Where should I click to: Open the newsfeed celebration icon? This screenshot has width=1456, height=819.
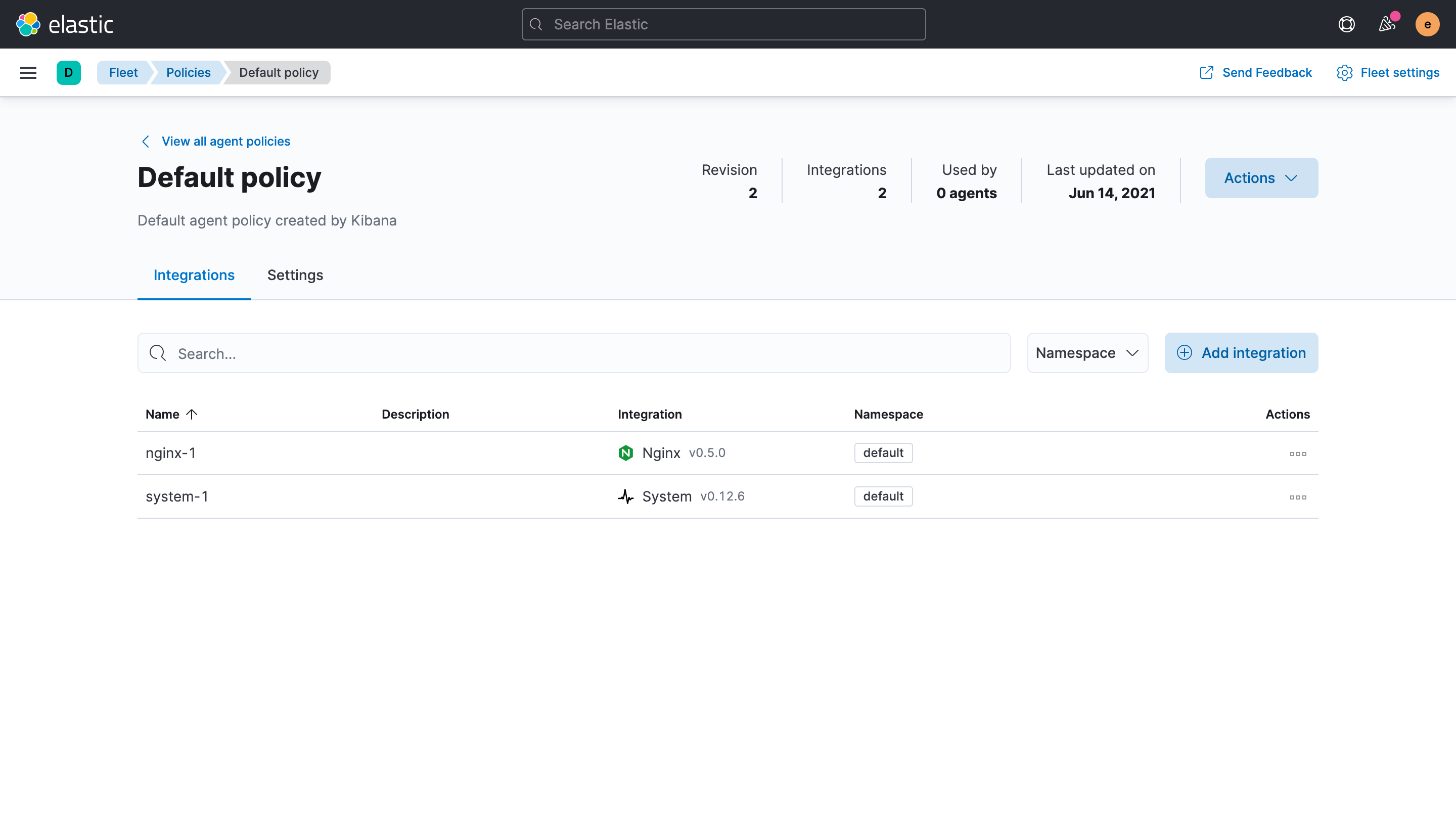tap(1386, 24)
